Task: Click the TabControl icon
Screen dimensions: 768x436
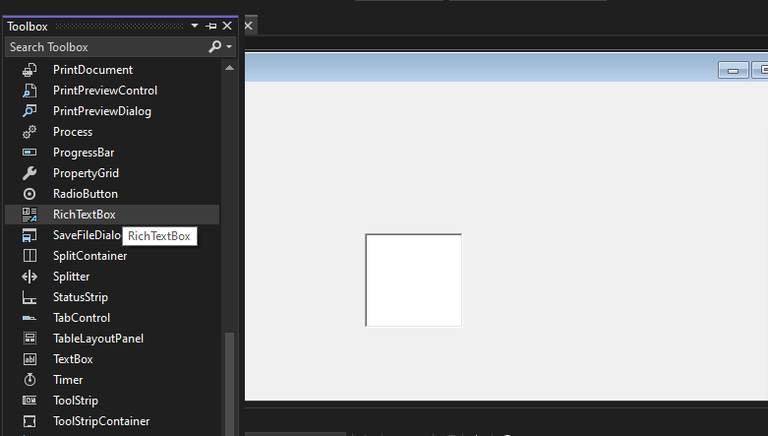Action: pyautogui.click(x=29, y=318)
